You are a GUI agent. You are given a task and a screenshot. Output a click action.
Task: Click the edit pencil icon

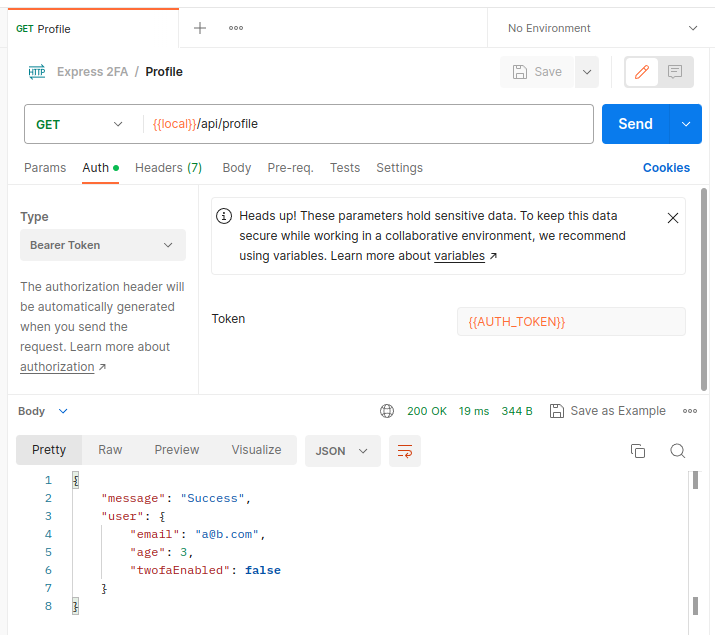pyautogui.click(x=642, y=72)
